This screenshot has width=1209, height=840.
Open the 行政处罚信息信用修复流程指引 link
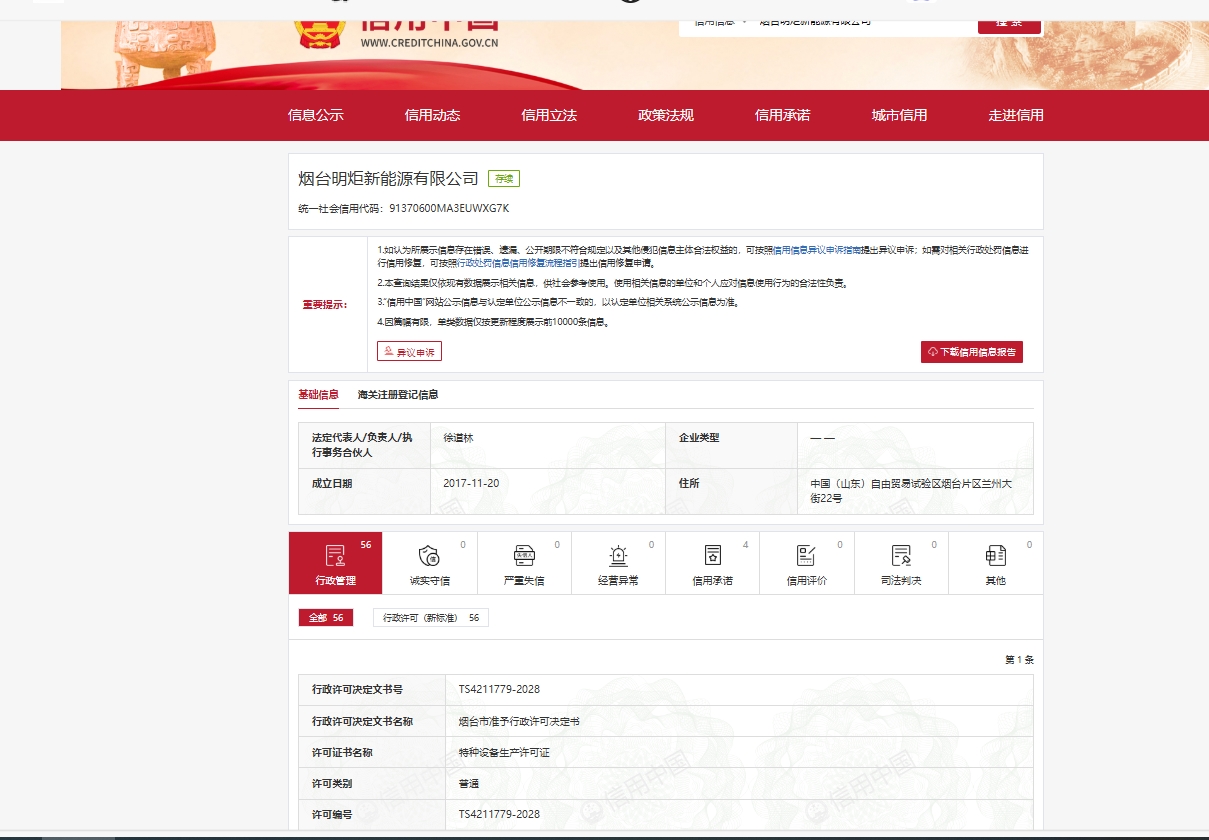tap(517, 264)
